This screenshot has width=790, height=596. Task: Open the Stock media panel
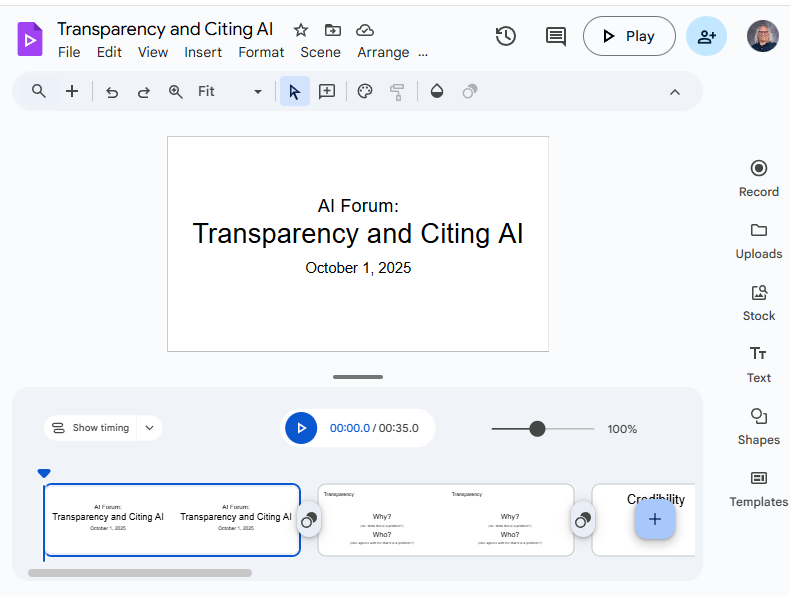[759, 303]
